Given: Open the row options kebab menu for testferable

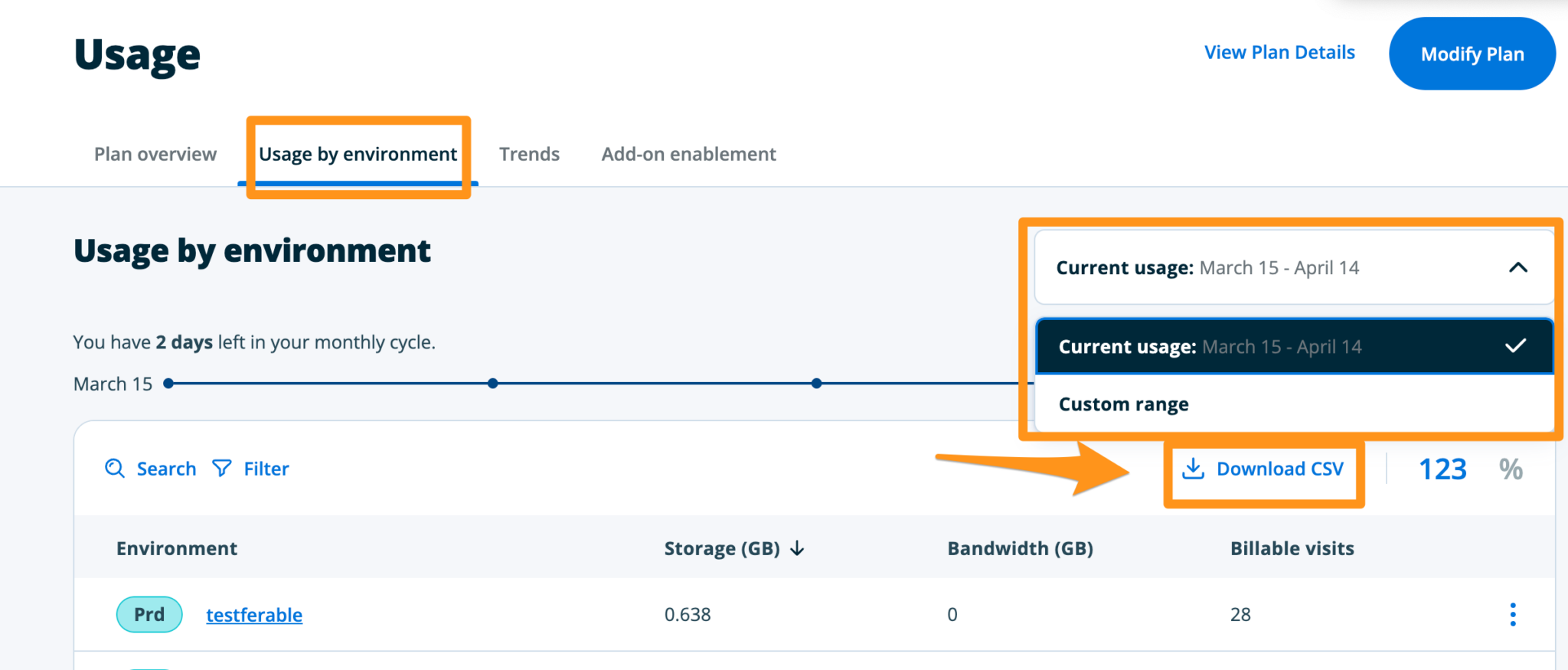Looking at the screenshot, I should [x=1512, y=614].
